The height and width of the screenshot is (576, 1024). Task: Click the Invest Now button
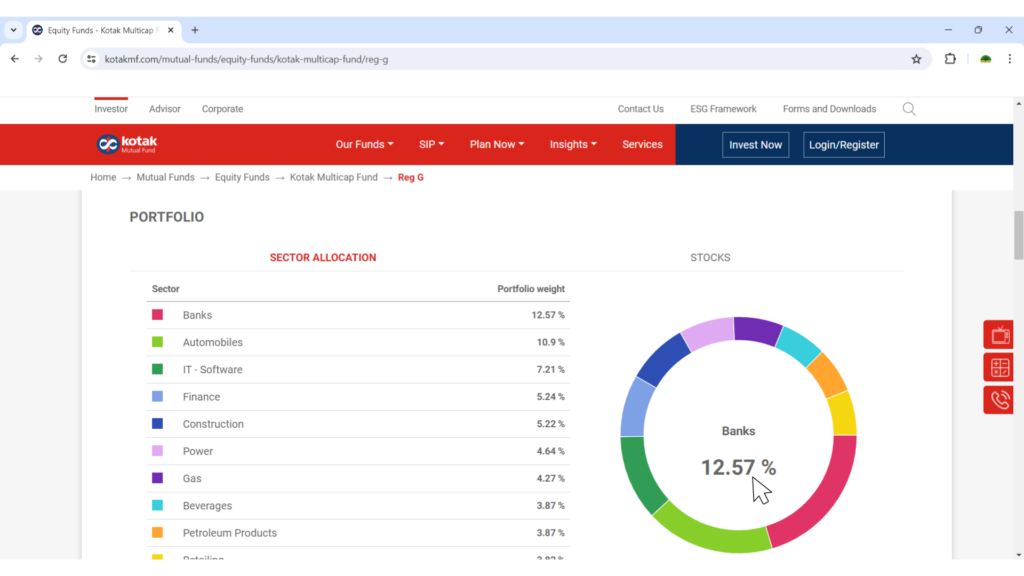pos(756,145)
